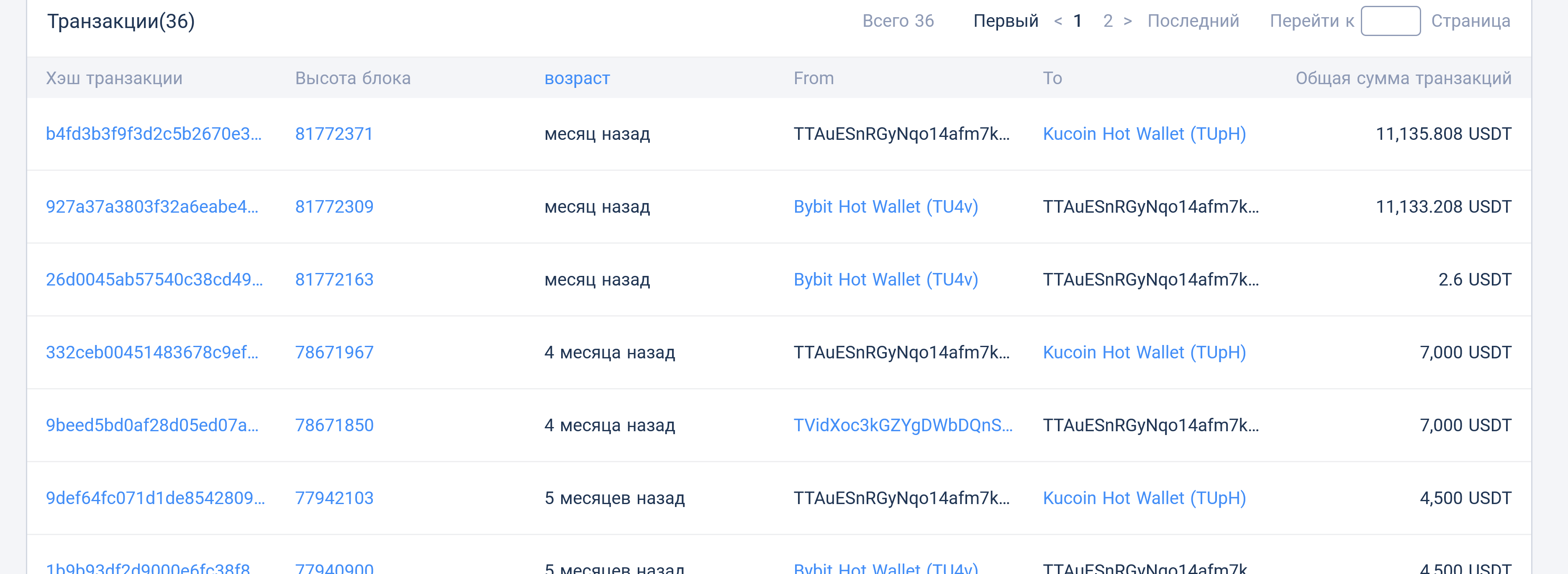Jump to last page via Последний
This screenshot has width=1568, height=574.
click(x=1193, y=21)
